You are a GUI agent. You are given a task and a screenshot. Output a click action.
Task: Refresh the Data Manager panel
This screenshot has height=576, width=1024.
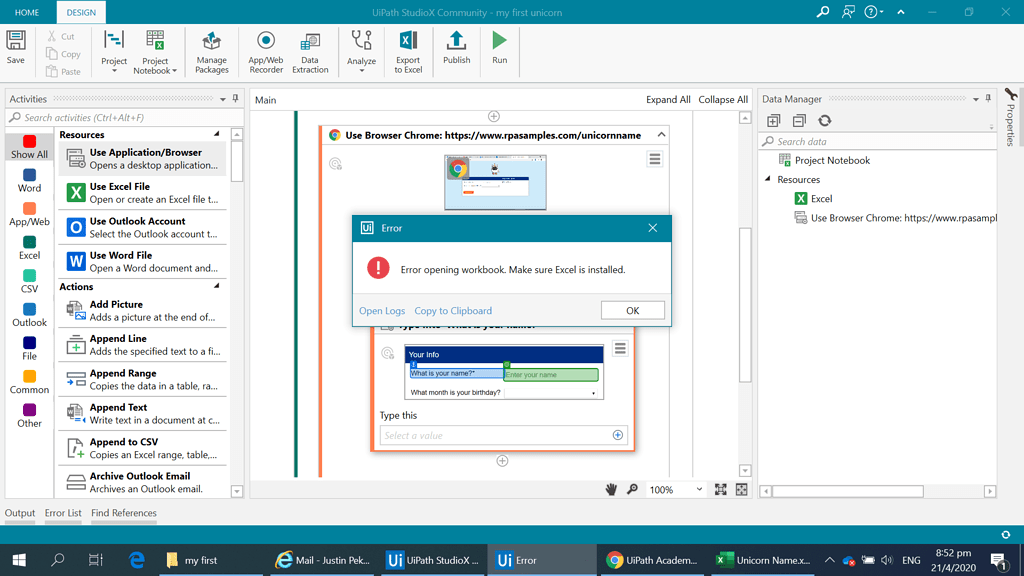[x=823, y=120]
